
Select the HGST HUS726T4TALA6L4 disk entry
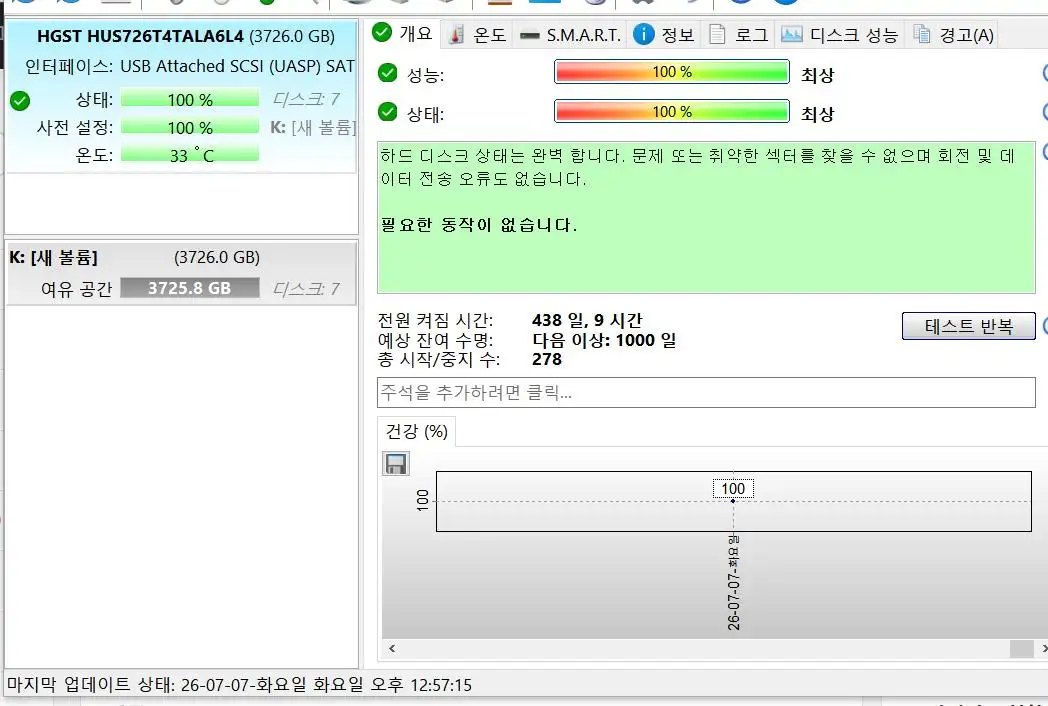[x=182, y=96]
